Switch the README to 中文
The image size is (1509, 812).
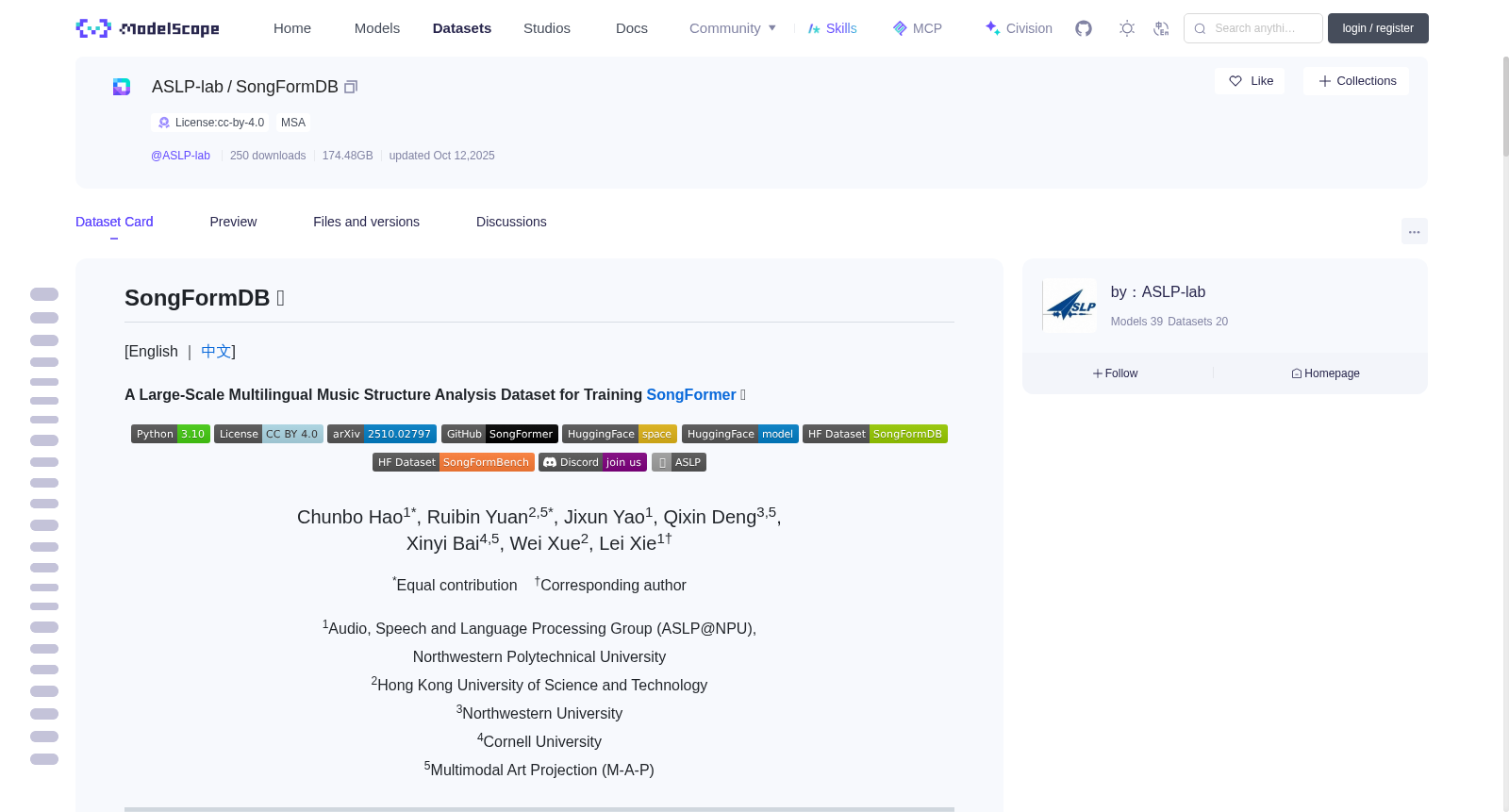(x=216, y=351)
